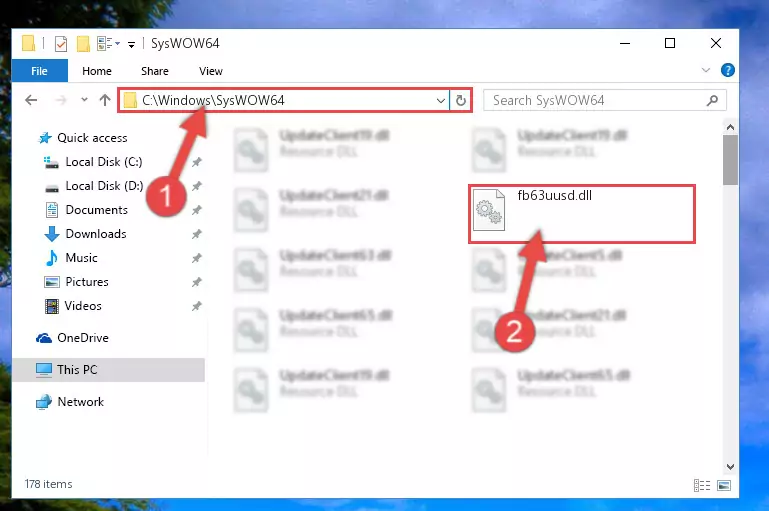Image resolution: width=769 pixels, height=511 pixels.
Task: Click the view layout icon in title bar
Action: 105,44
